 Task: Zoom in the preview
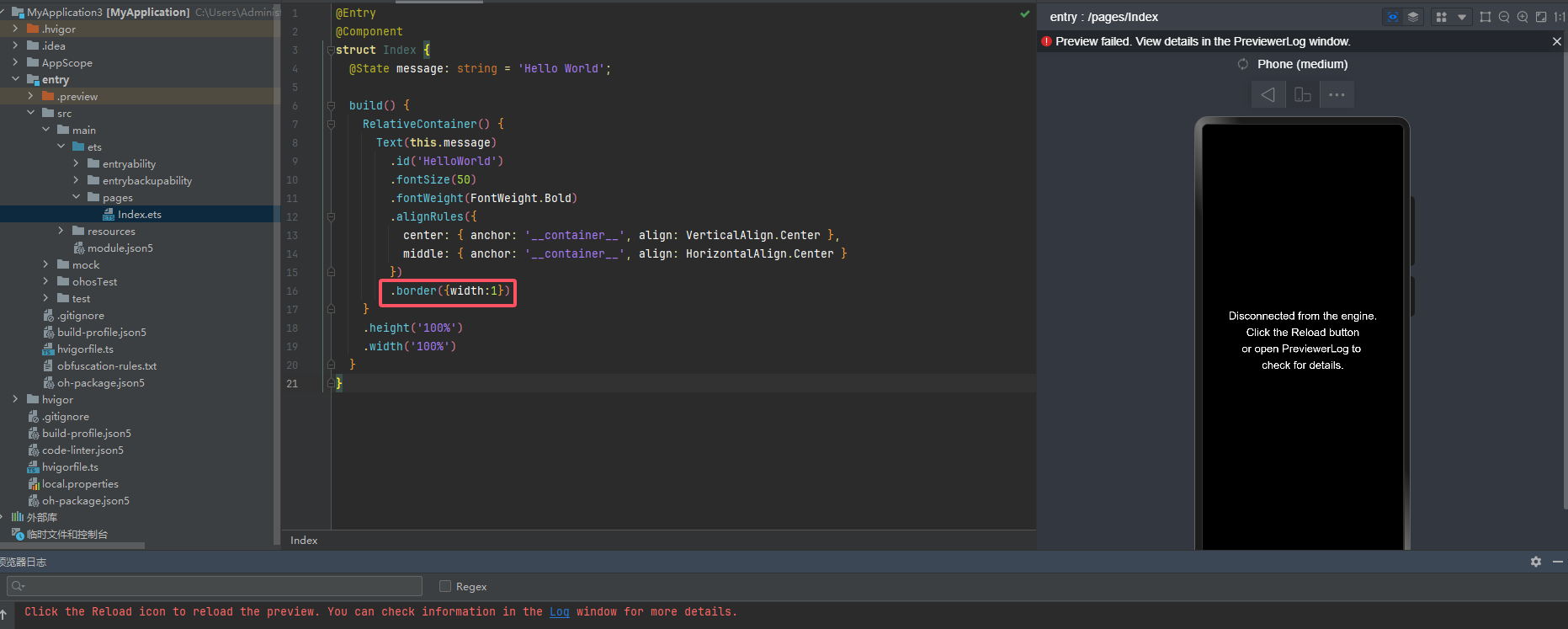(x=1523, y=17)
